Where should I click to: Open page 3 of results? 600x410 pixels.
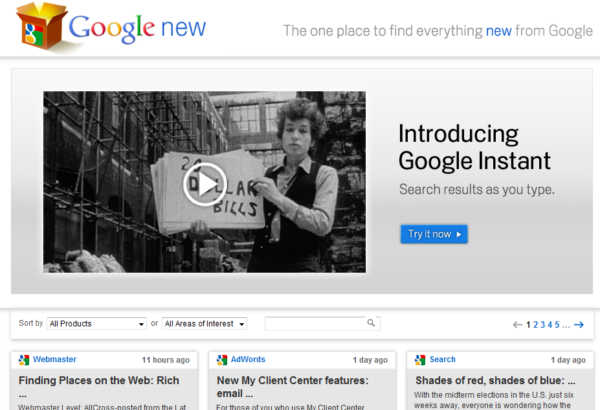tap(543, 325)
